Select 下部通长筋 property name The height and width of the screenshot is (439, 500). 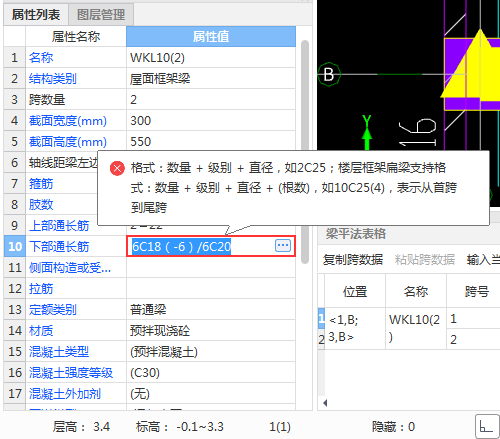click(x=59, y=247)
